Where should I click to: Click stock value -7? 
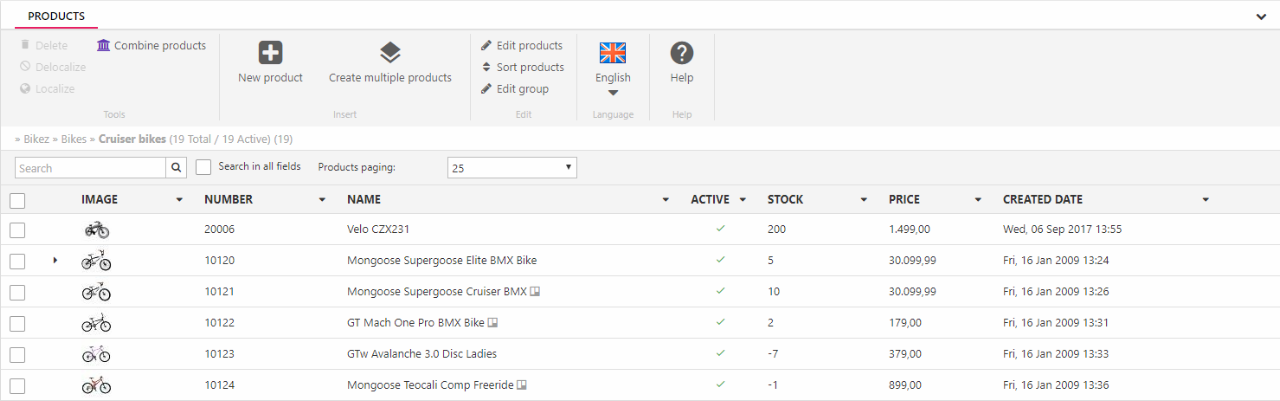click(x=774, y=354)
